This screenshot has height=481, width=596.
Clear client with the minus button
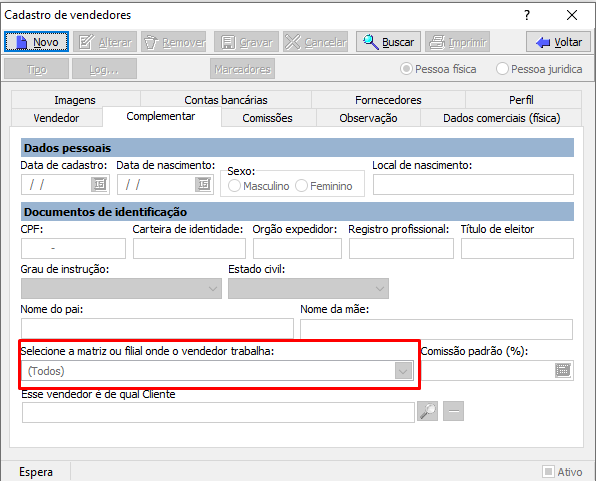pos(453,411)
